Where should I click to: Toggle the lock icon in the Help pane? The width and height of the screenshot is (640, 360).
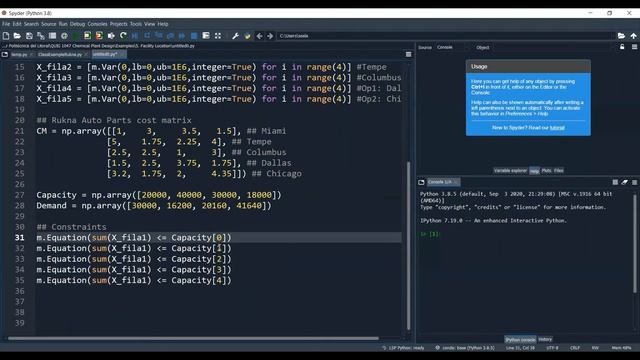[622, 47]
